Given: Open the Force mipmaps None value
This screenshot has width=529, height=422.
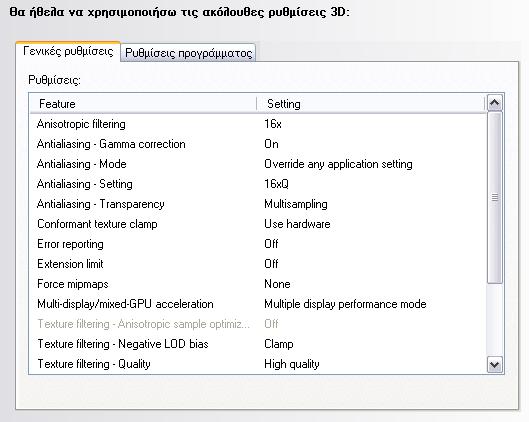Looking at the screenshot, I should pyautogui.click(x=277, y=284).
